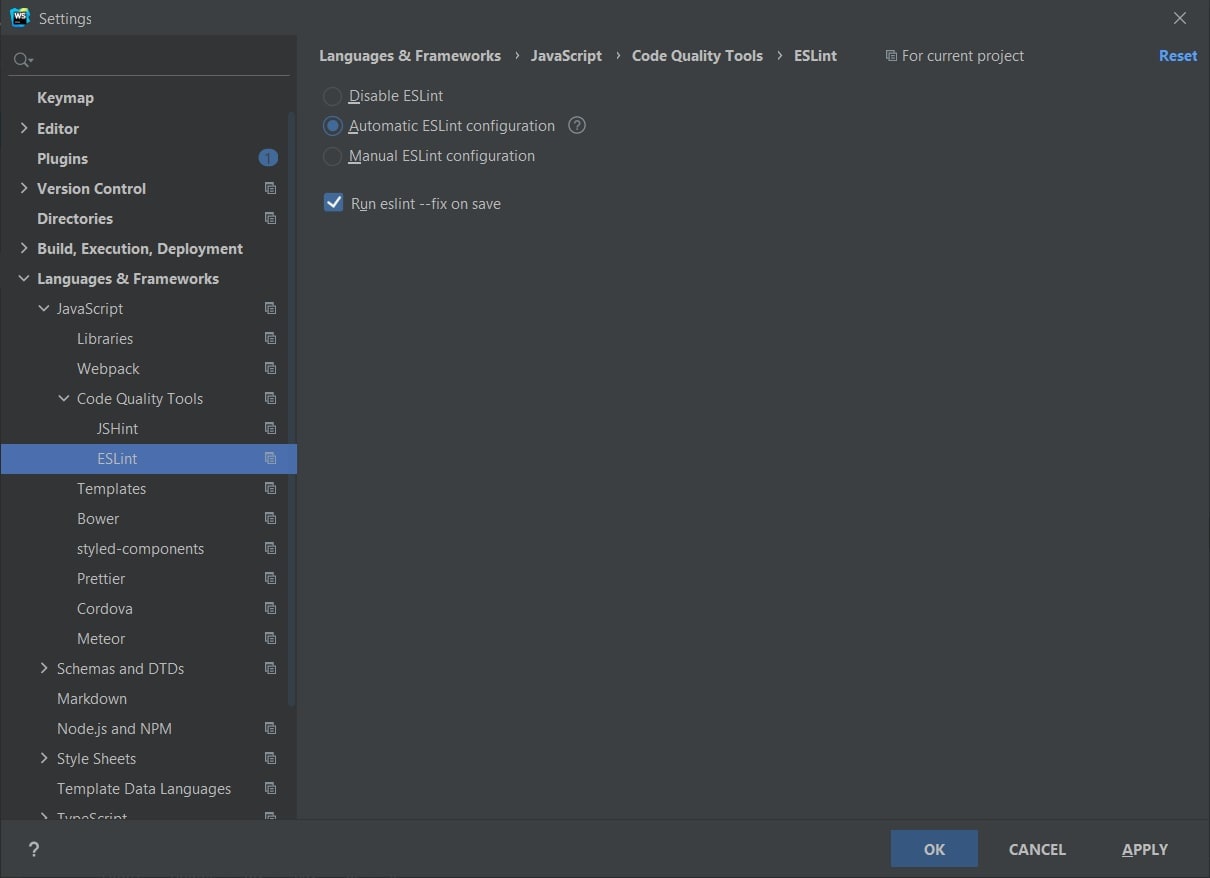Click the question mark help button at bottom left
Image resolution: width=1210 pixels, height=878 pixels.
tap(34, 849)
